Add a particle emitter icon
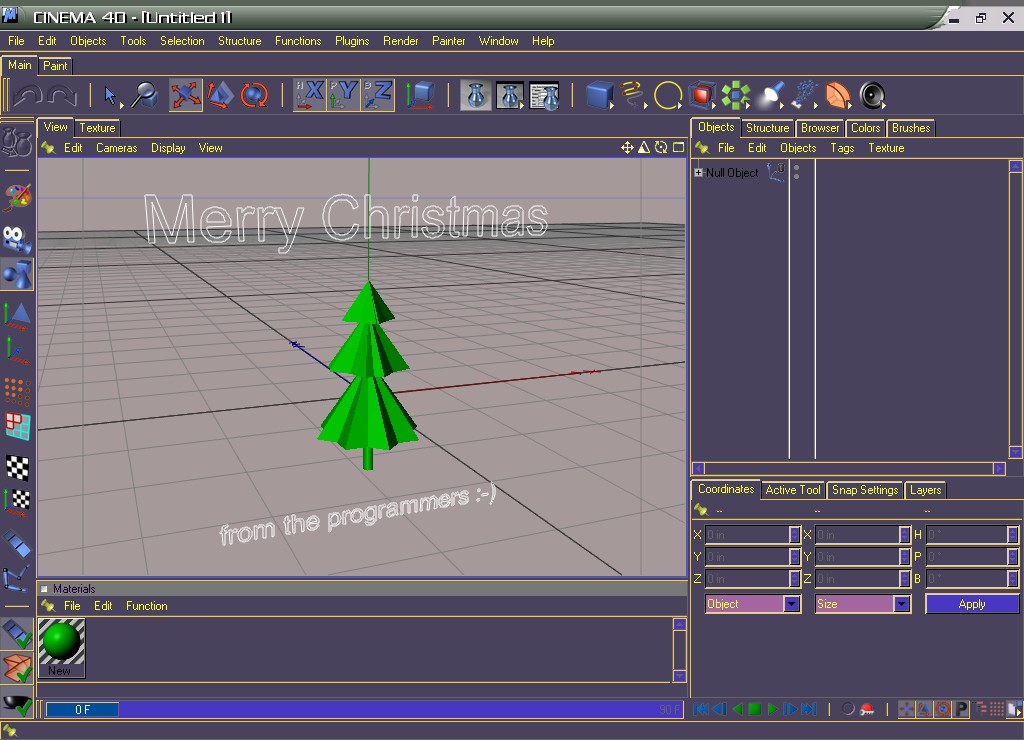Viewport: 1024px width, 740px height. (805, 95)
